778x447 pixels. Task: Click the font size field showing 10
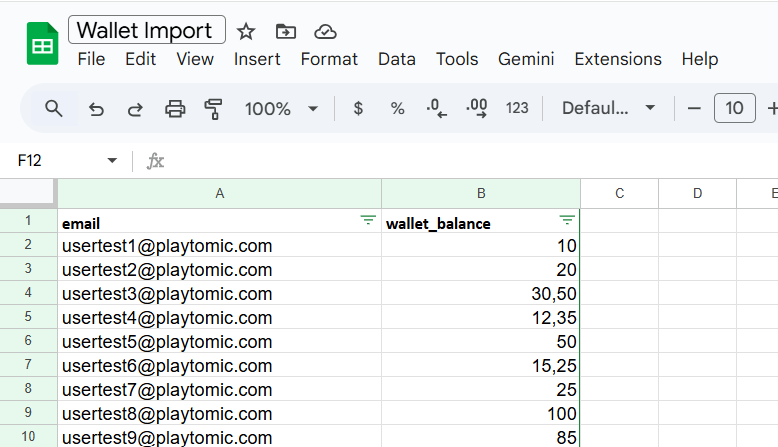tap(734, 108)
